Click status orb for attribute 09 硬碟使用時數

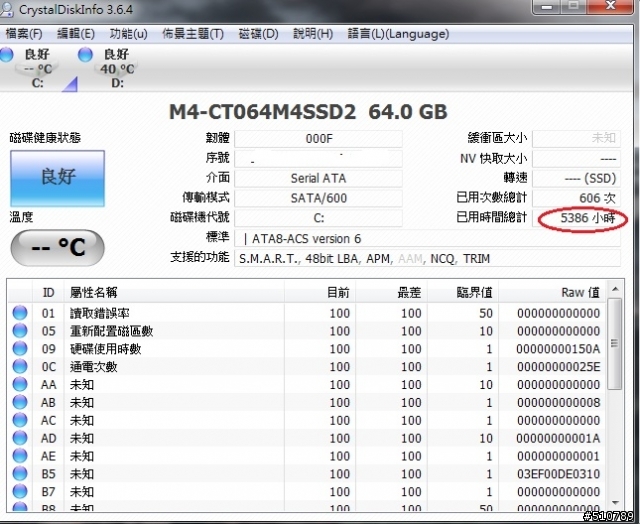[20, 349]
